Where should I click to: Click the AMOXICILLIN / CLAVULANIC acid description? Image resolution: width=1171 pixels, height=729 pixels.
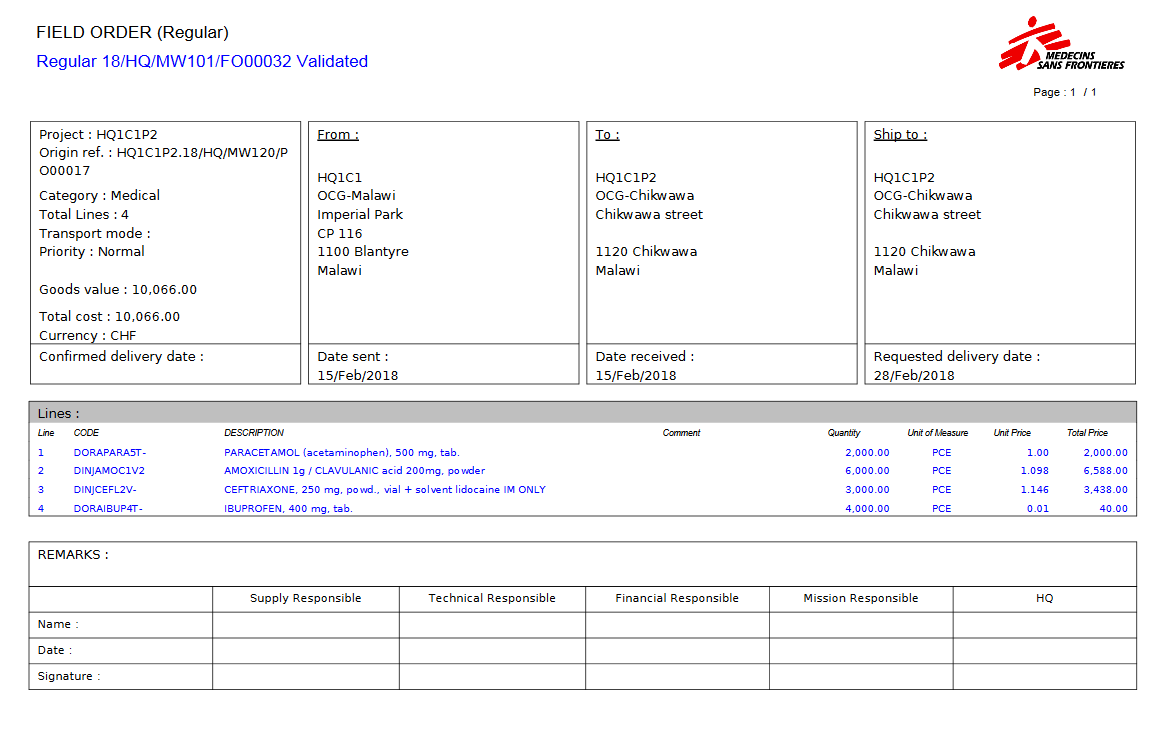click(354, 471)
